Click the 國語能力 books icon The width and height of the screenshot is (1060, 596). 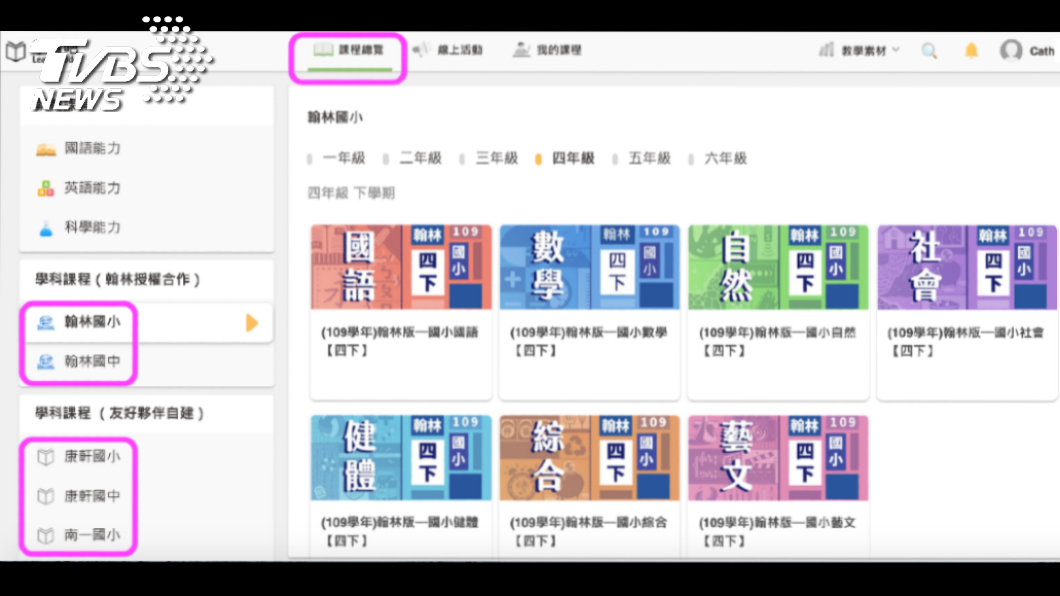(46, 149)
